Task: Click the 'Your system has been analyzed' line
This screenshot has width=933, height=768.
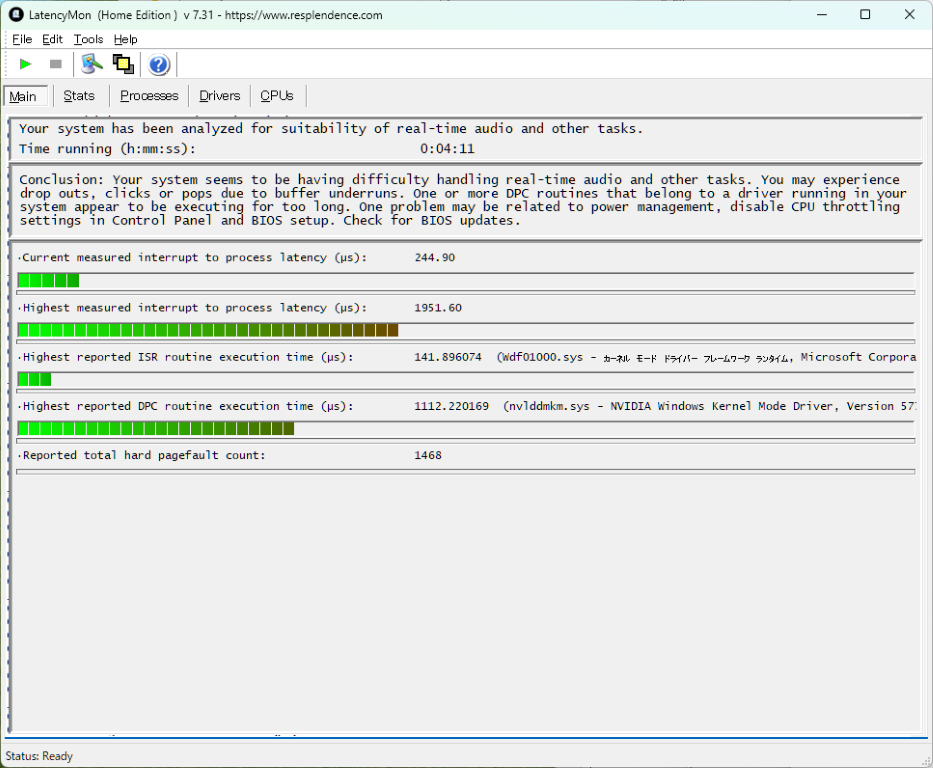Action: 331,128
